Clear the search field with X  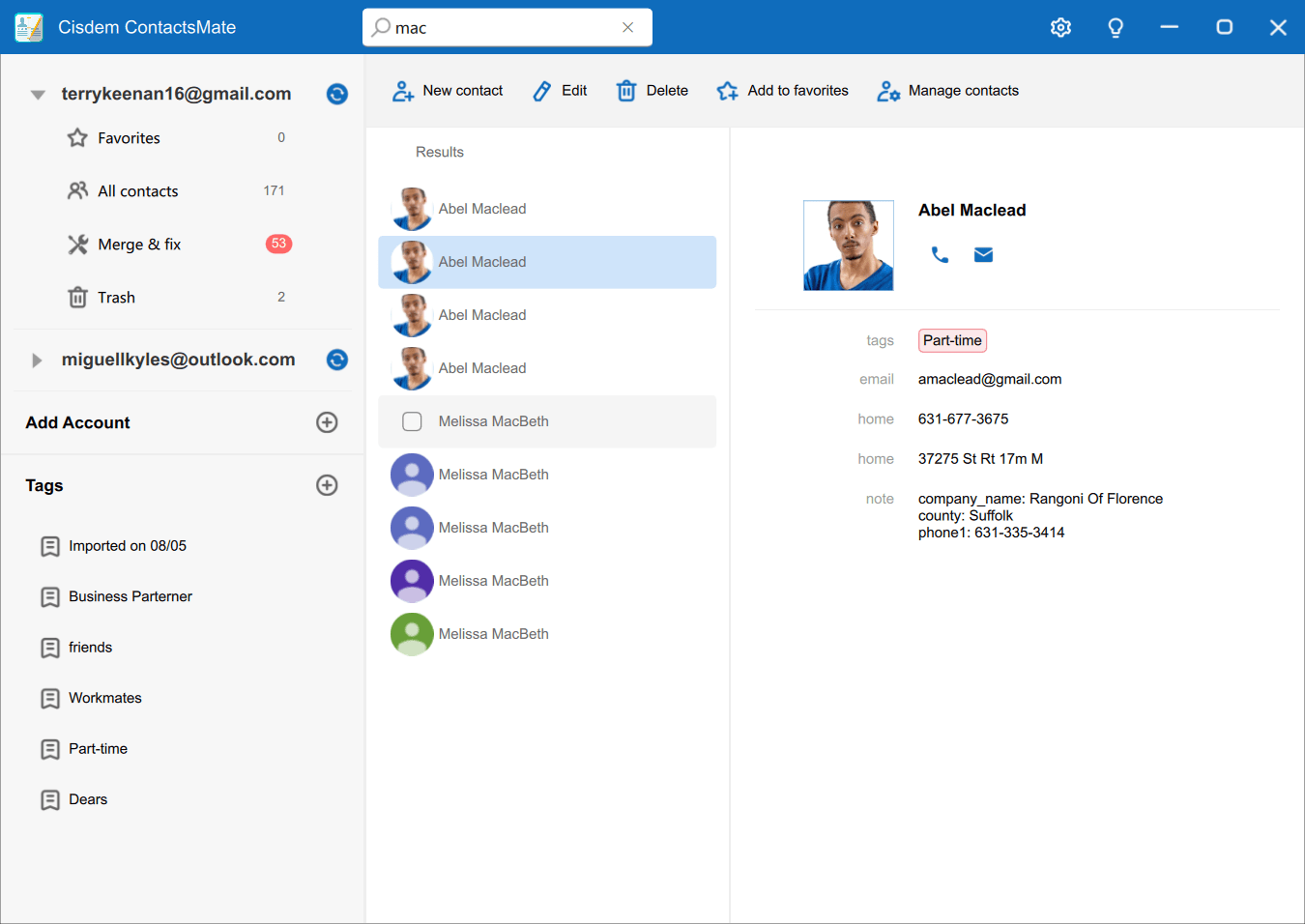(627, 27)
